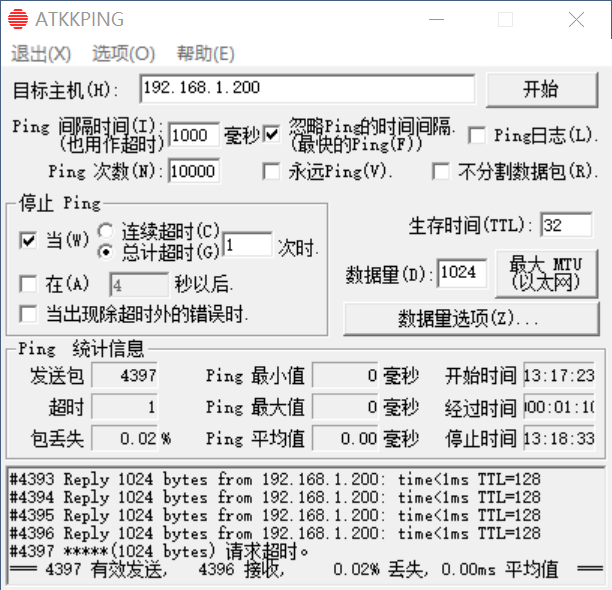Click the Ping 间隔时间 field showing 1000
Viewport: 612px width, 590px height.
(194, 135)
